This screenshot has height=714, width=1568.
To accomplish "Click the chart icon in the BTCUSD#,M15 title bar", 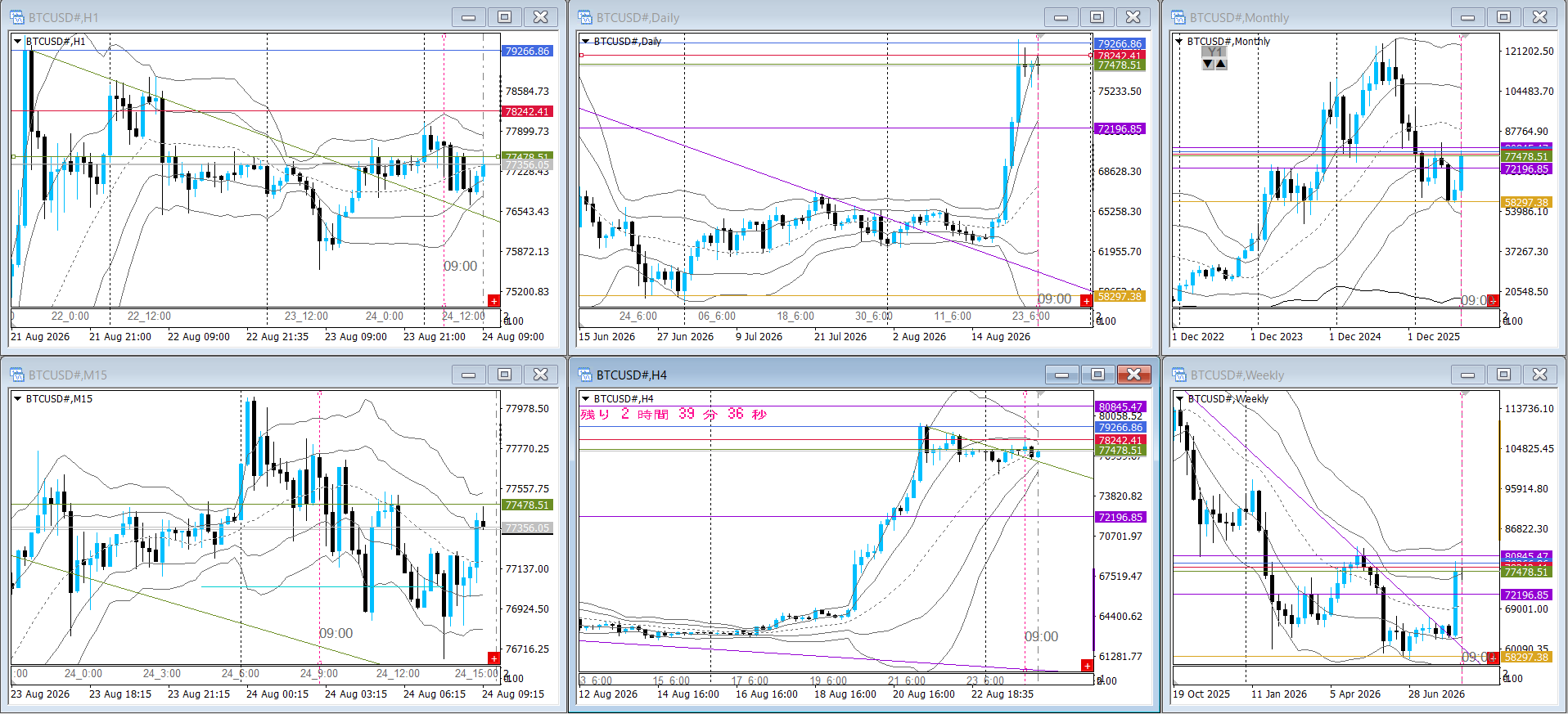I will pos(17,375).
